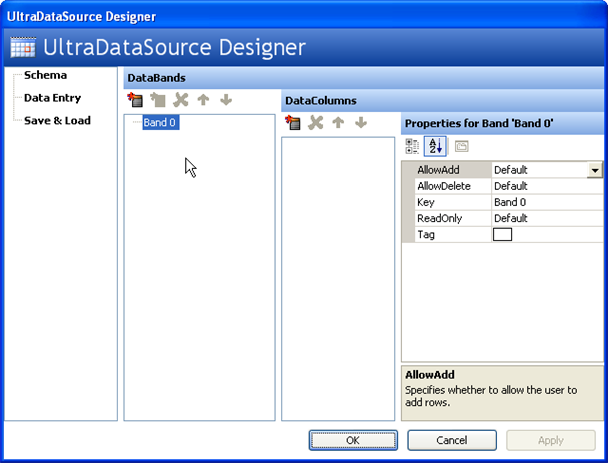Open the Data Entry page
The width and height of the screenshot is (608, 463).
pyautogui.click(x=52, y=98)
